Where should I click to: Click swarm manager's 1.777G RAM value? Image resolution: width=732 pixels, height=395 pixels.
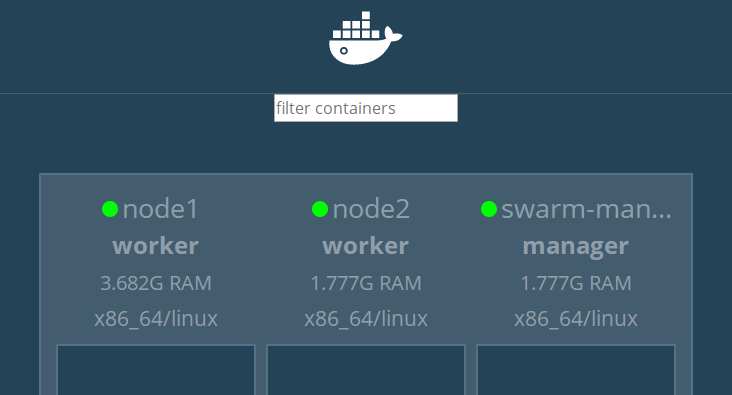click(576, 283)
